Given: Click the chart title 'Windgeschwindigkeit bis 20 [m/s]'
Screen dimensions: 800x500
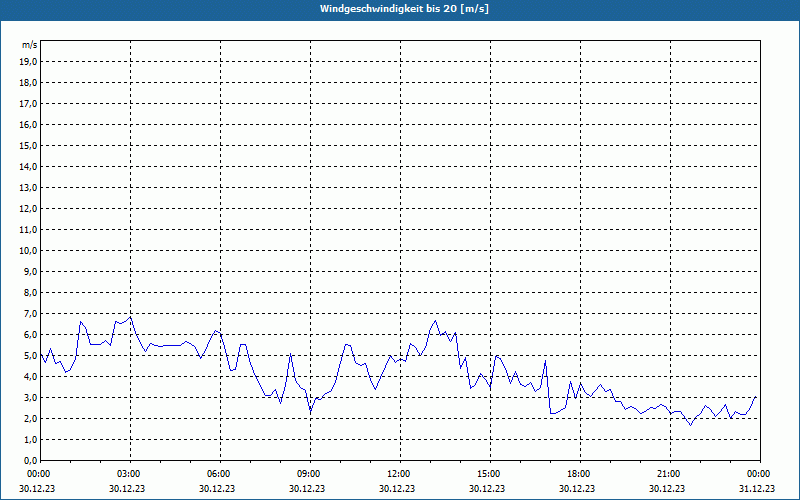Looking at the screenshot, I should 404,9.
